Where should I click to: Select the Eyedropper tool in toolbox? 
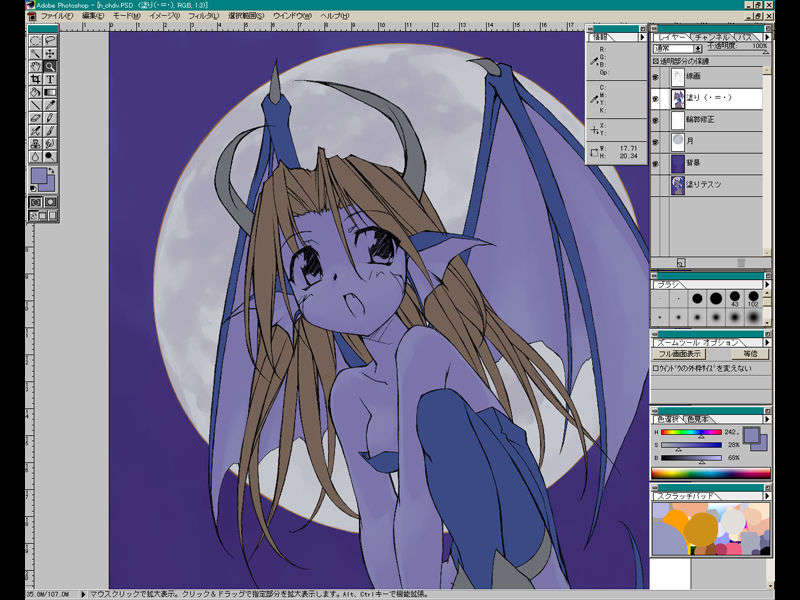pos(50,105)
